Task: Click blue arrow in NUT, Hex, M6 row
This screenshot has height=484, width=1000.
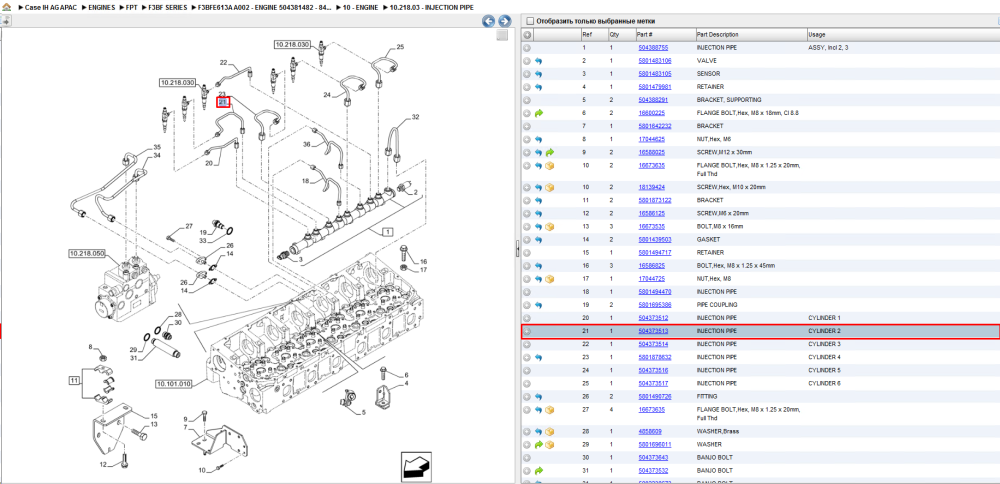Action: [x=538, y=139]
